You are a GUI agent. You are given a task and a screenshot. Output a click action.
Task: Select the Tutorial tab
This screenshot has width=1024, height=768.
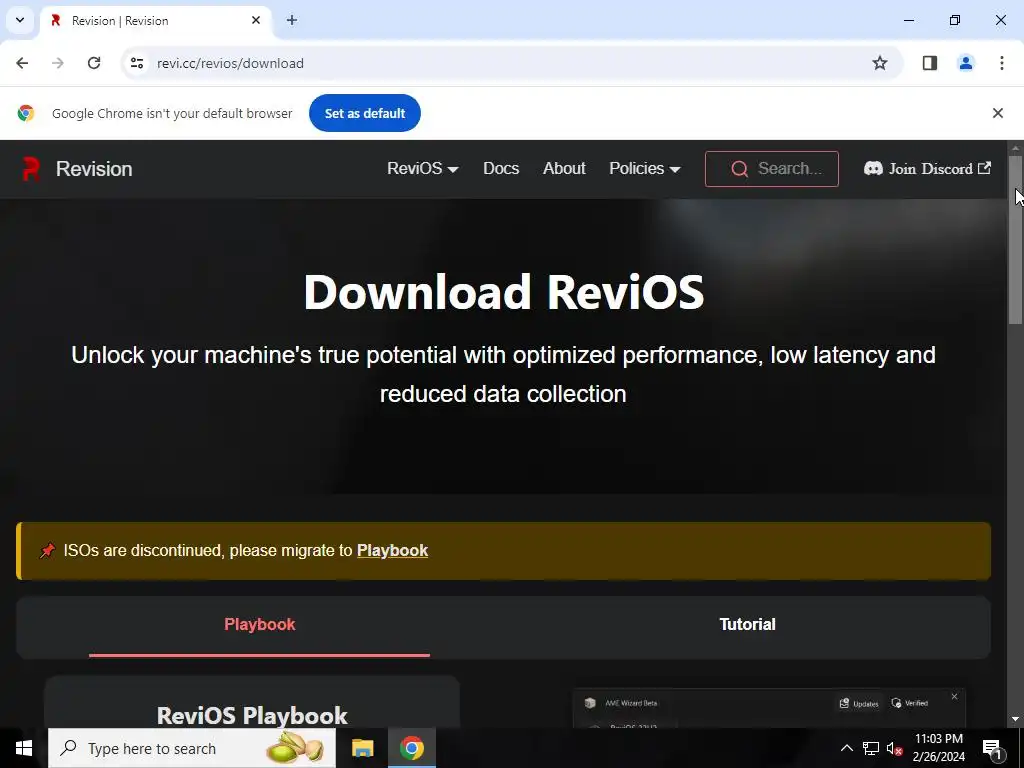click(747, 625)
